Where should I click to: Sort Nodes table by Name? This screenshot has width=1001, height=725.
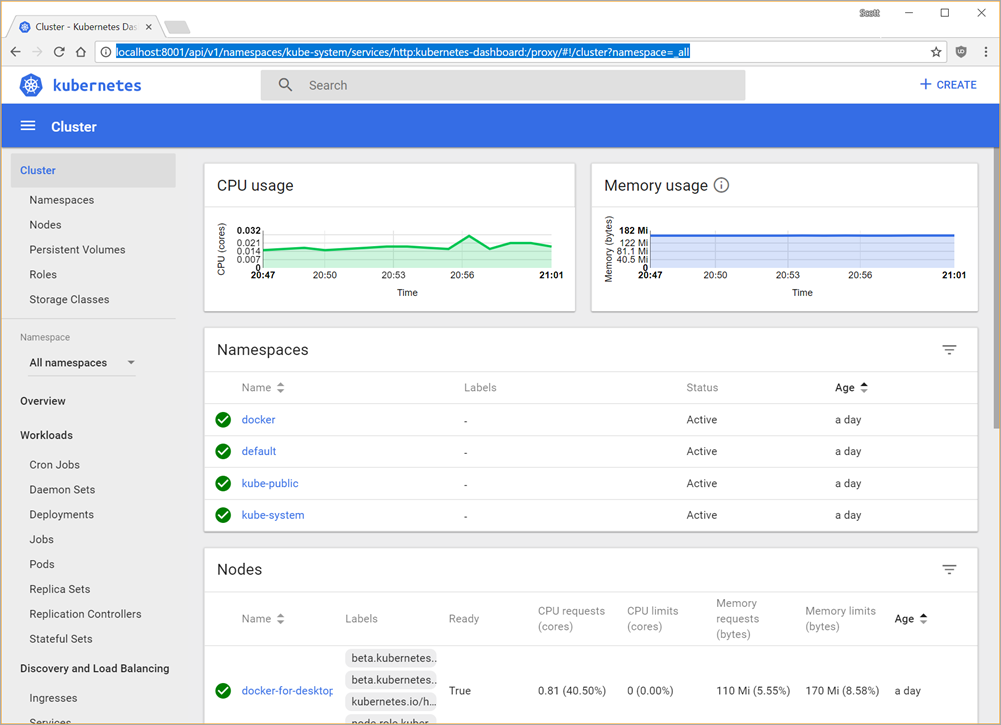click(x=263, y=618)
